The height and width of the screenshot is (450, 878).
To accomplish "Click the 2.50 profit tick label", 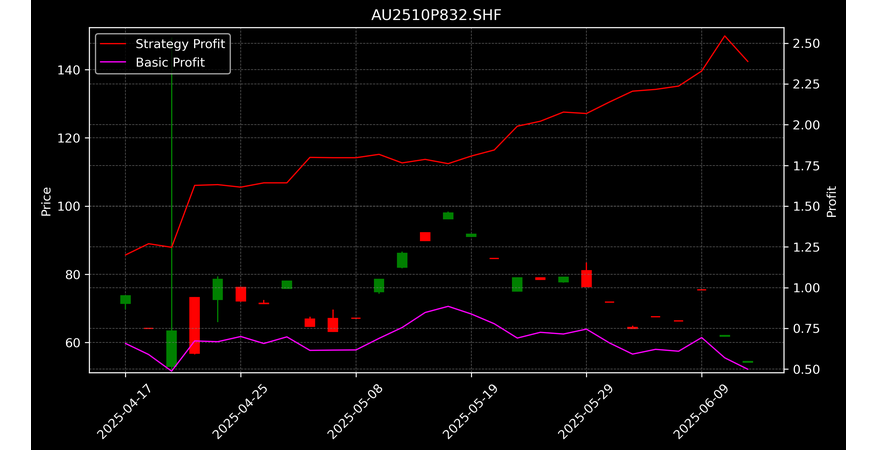I will (x=806, y=44).
